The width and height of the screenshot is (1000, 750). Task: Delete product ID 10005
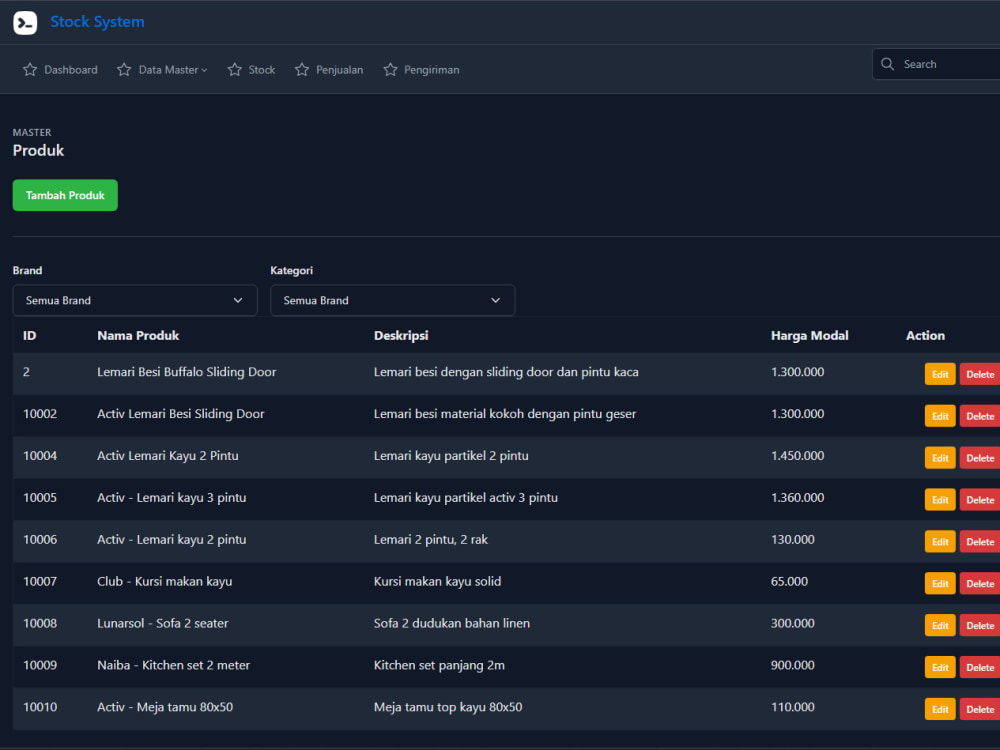pos(980,500)
